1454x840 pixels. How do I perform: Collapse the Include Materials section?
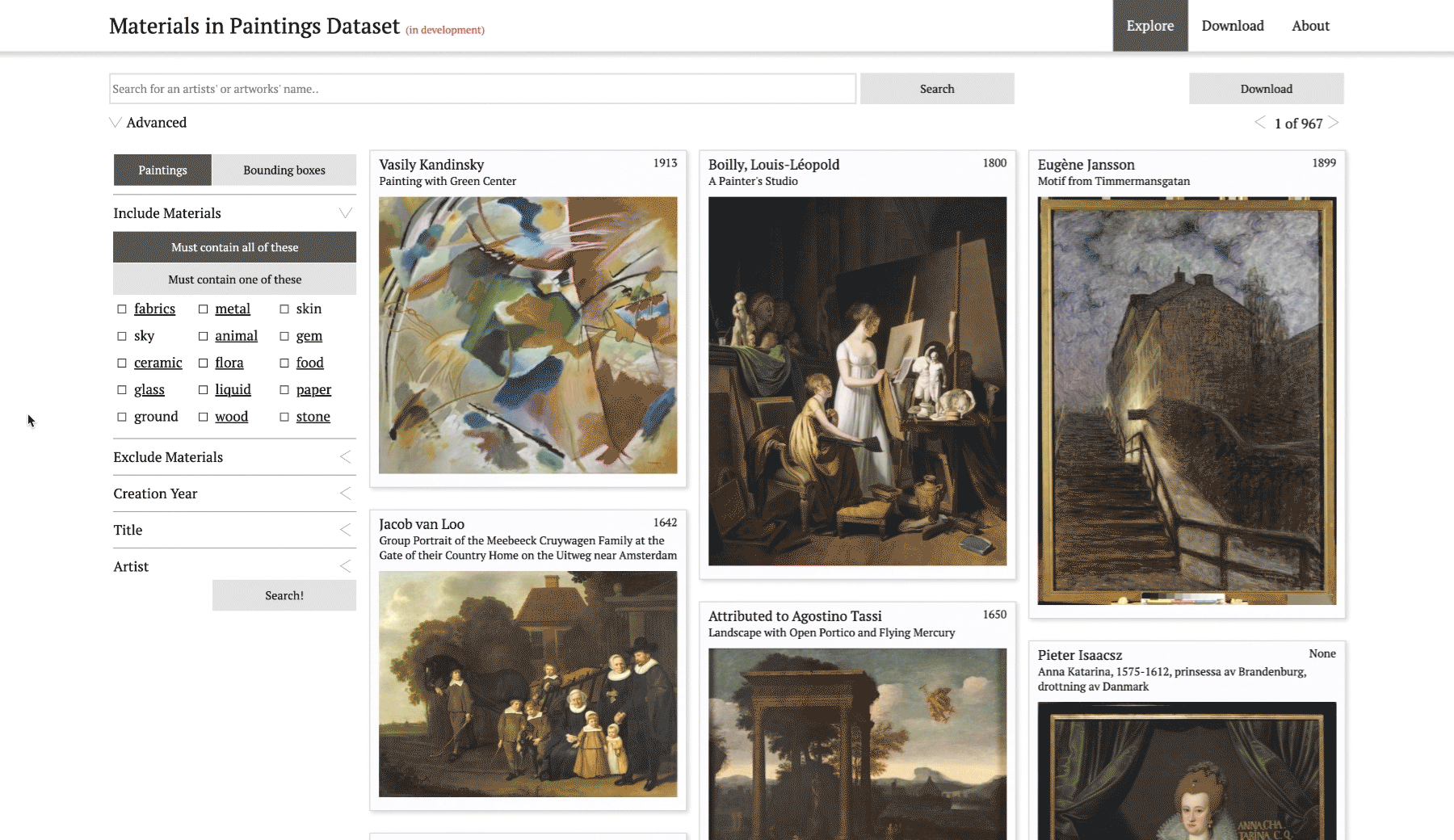click(345, 213)
